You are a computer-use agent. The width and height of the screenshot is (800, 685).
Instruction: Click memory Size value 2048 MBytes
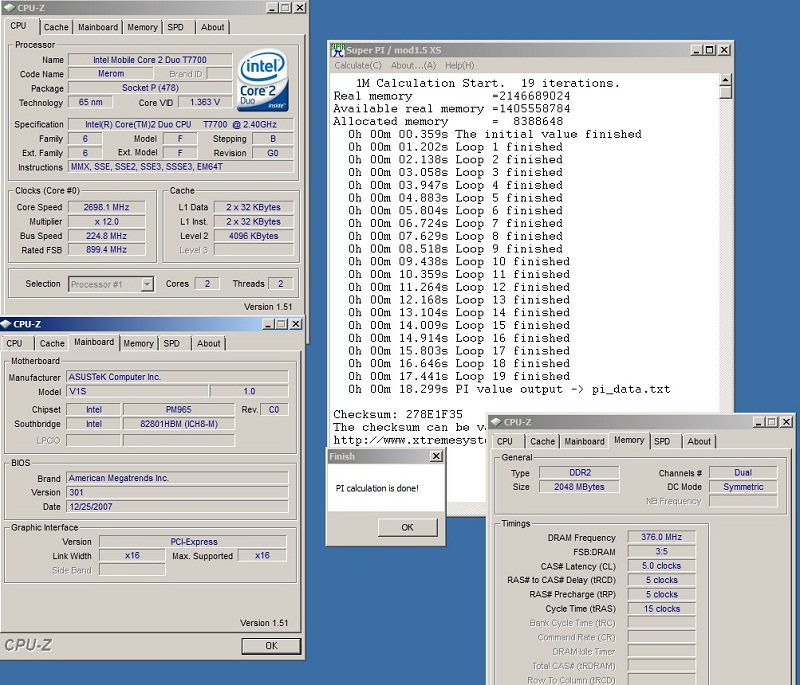point(580,487)
